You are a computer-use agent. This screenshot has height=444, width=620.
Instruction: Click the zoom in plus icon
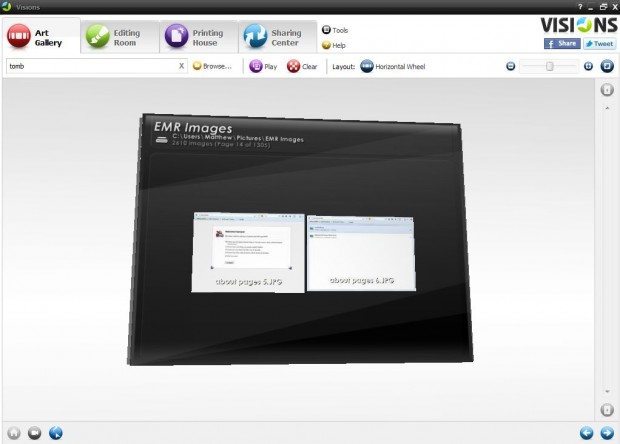point(588,66)
